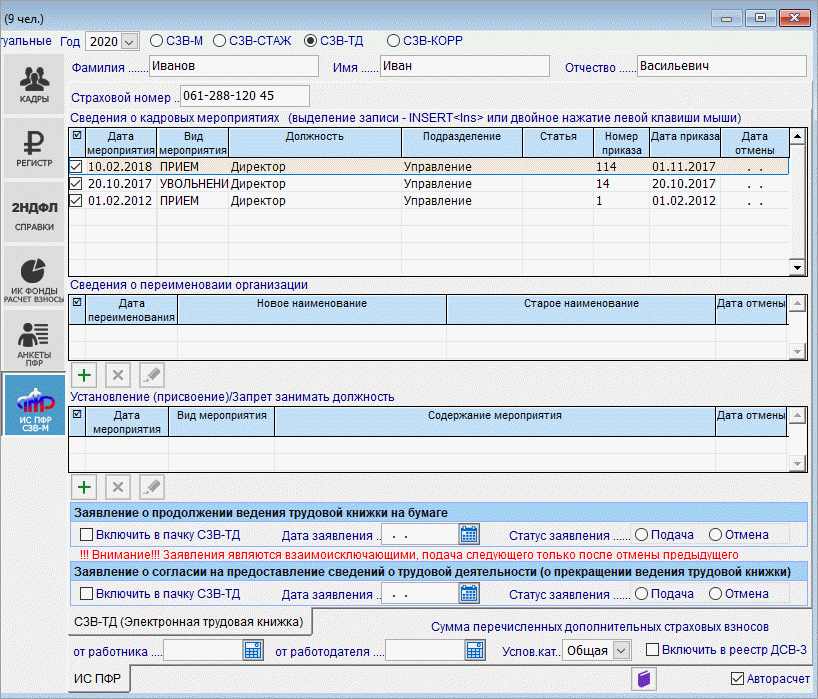Uncheck the 01.02.2012 ПРИЕМ row checkbox
The image size is (818, 699).
tap(76, 201)
